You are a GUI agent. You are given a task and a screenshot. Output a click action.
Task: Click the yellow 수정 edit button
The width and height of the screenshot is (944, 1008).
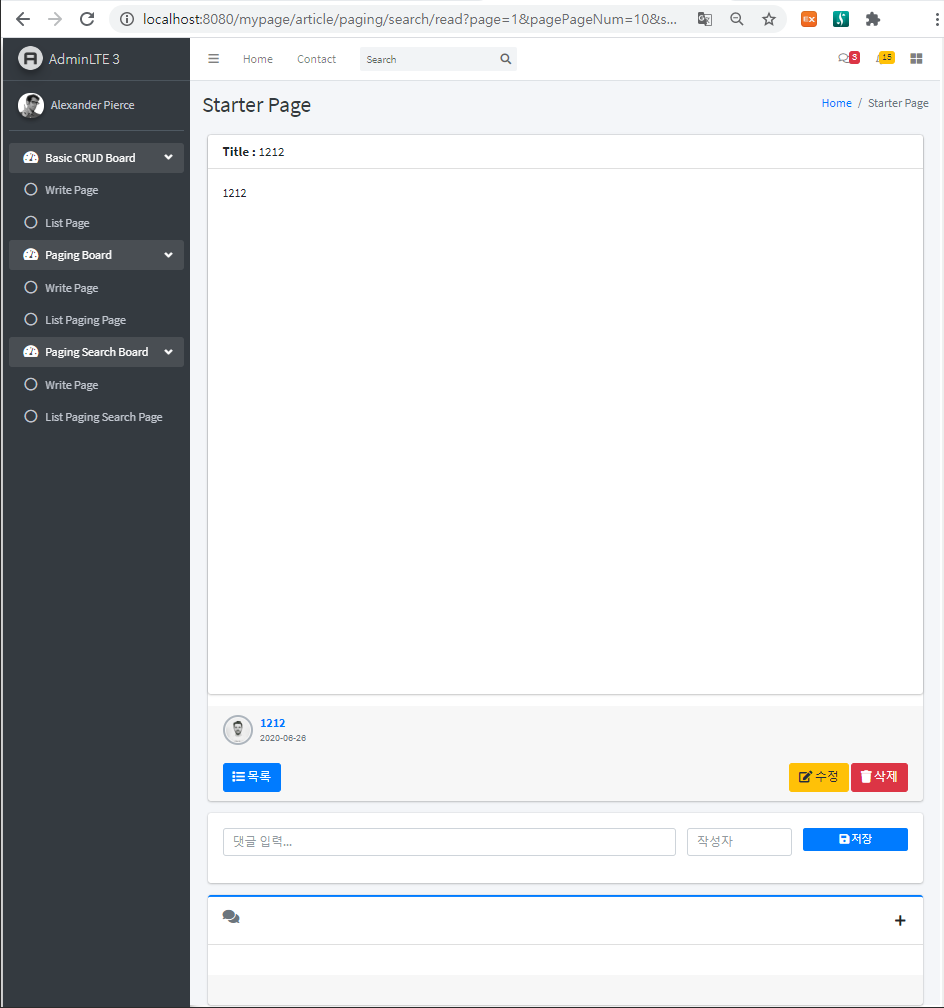click(x=819, y=777)
